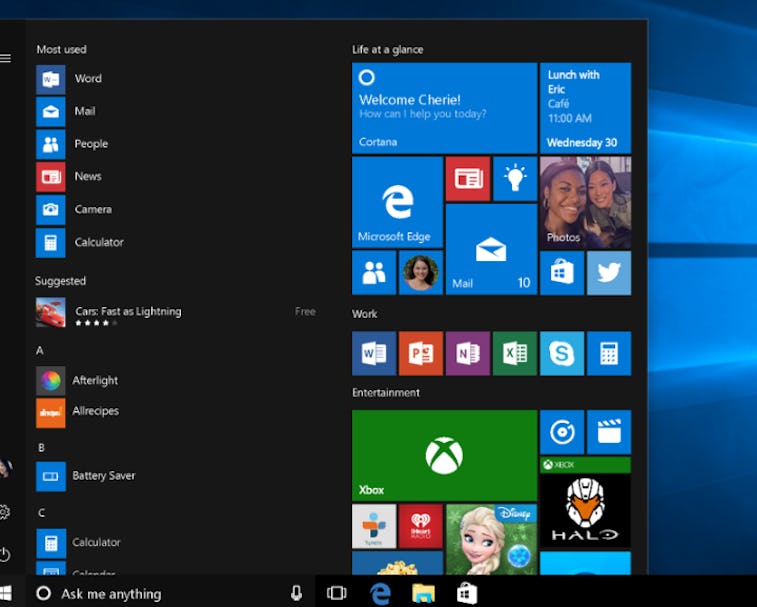Screen dimensions: 757x607
Task: Click the microphone icon in search bar
Action: click(296, 593)
